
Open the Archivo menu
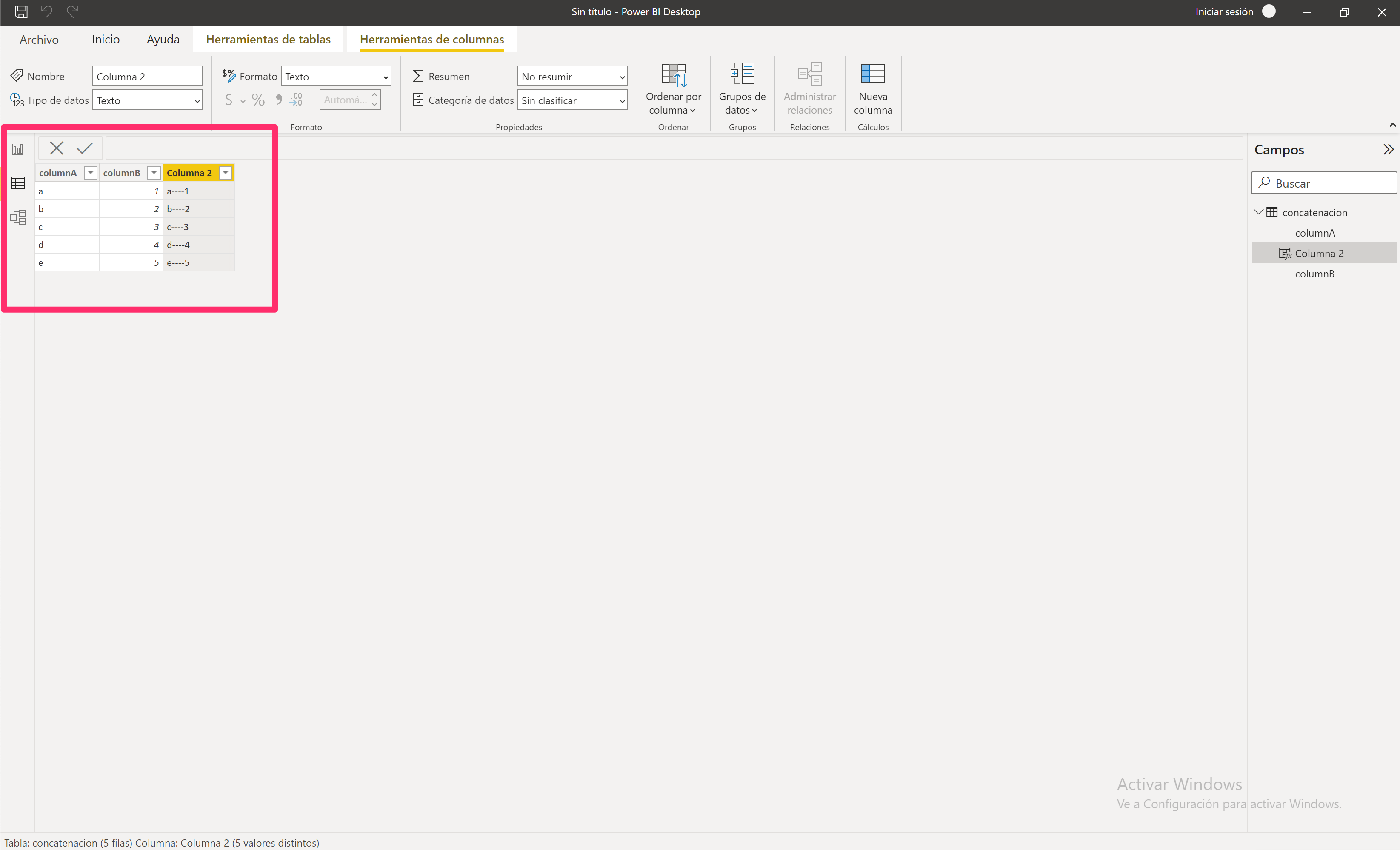(x=39, y=39)
